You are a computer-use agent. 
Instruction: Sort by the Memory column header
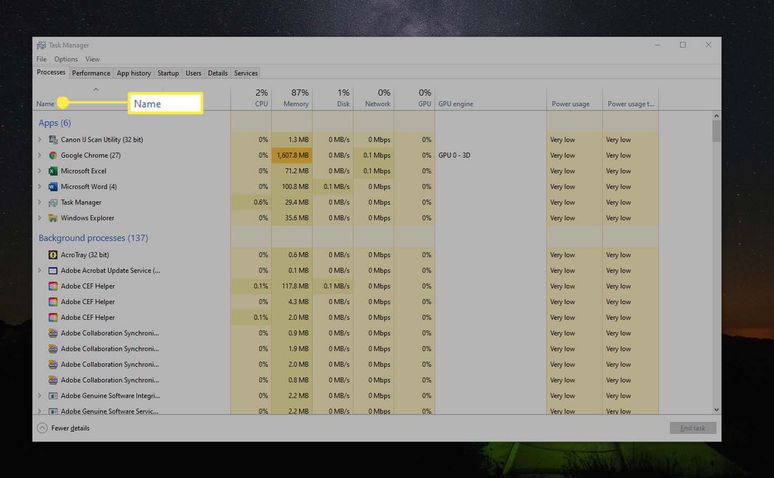pos(292,98)
